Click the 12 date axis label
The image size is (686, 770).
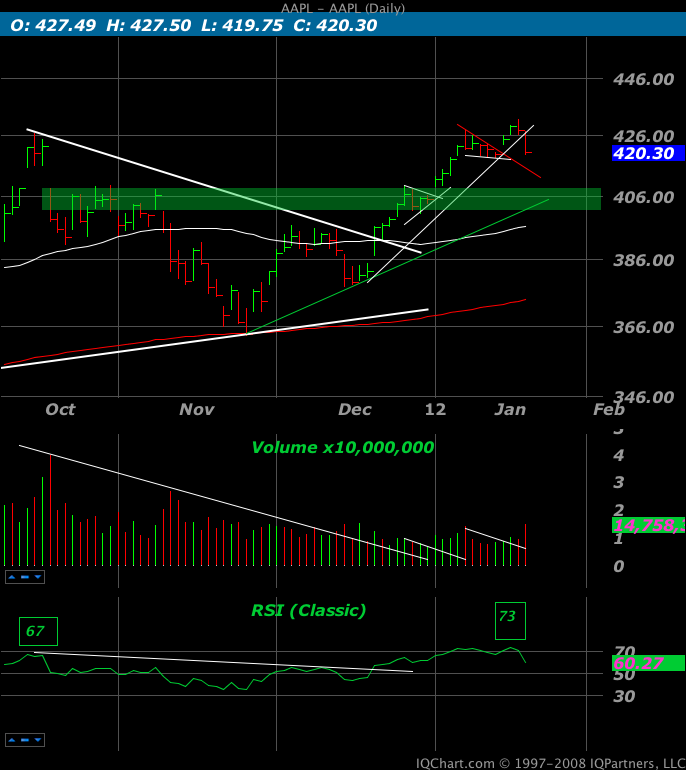click(436, 409)
